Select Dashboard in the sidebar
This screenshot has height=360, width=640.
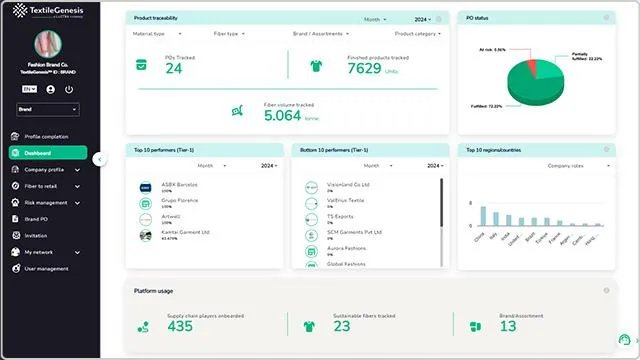[x=48, y=153]
